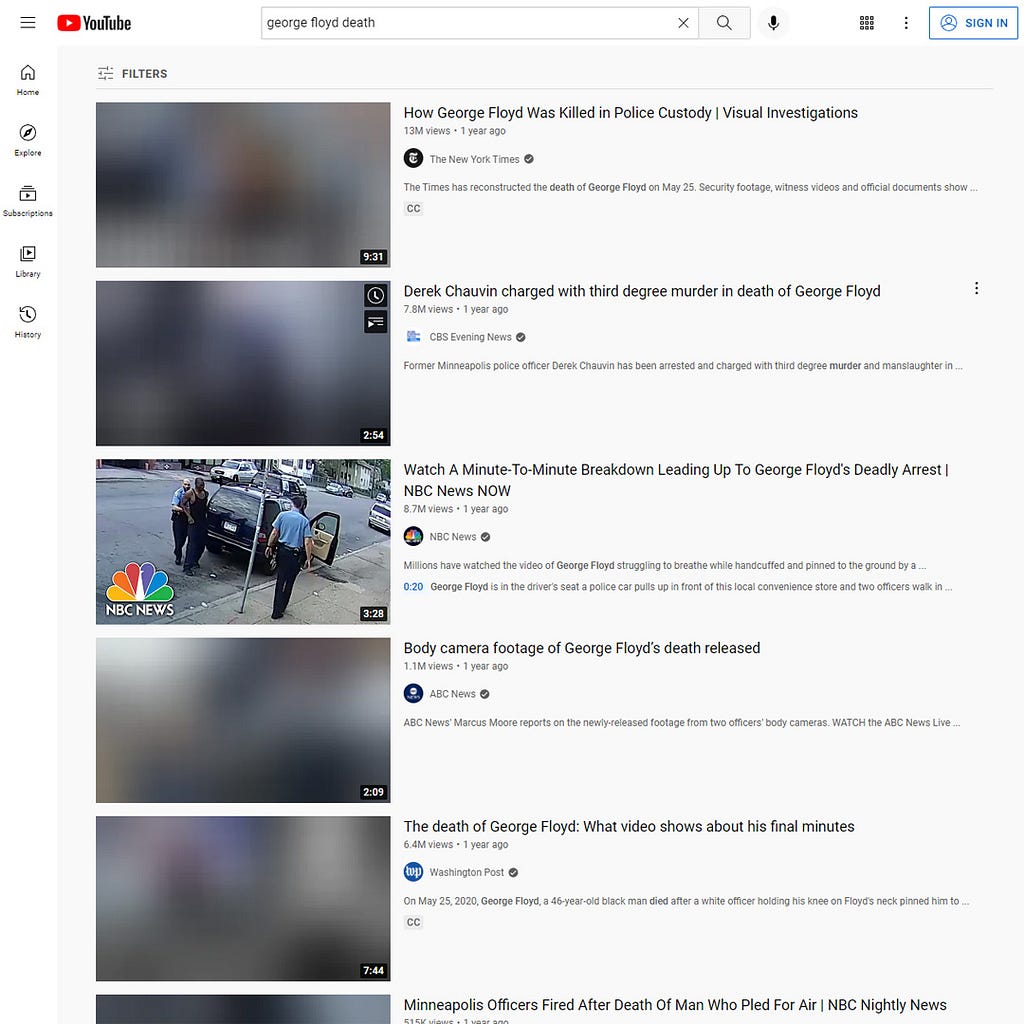Visit the CBS Evening News channel name
Image resolution: width=1024 pixels, height=1024 pixels.
click(x=470, y=337)
